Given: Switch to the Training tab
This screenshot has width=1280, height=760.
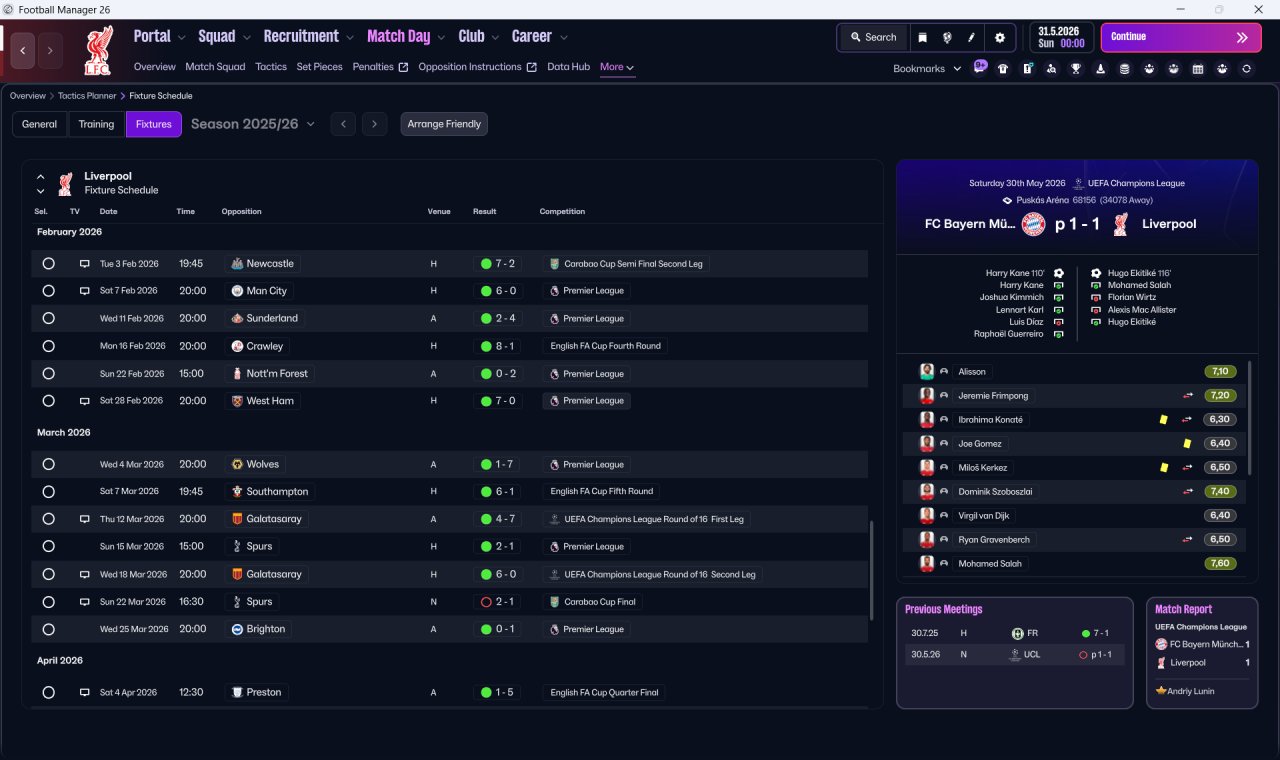Looking at the screenshot, I should point(96,124).
